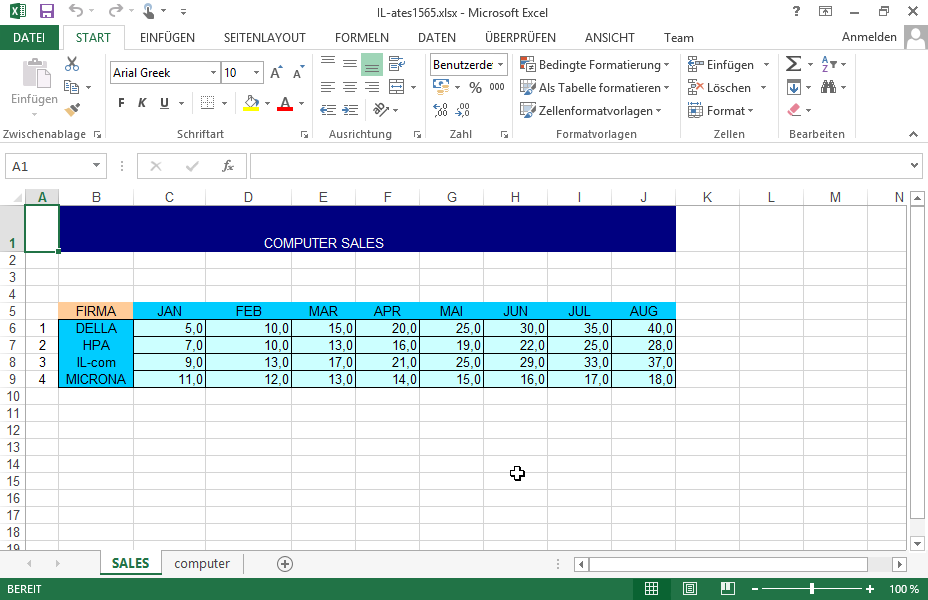Screen dimensions: 928x600
Task: Switch to DATEN tab
Action: [x=437, y=38]
